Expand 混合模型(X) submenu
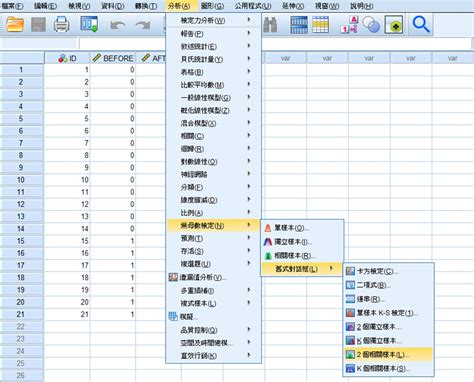 pyautogui.click(x=213, y=123)
